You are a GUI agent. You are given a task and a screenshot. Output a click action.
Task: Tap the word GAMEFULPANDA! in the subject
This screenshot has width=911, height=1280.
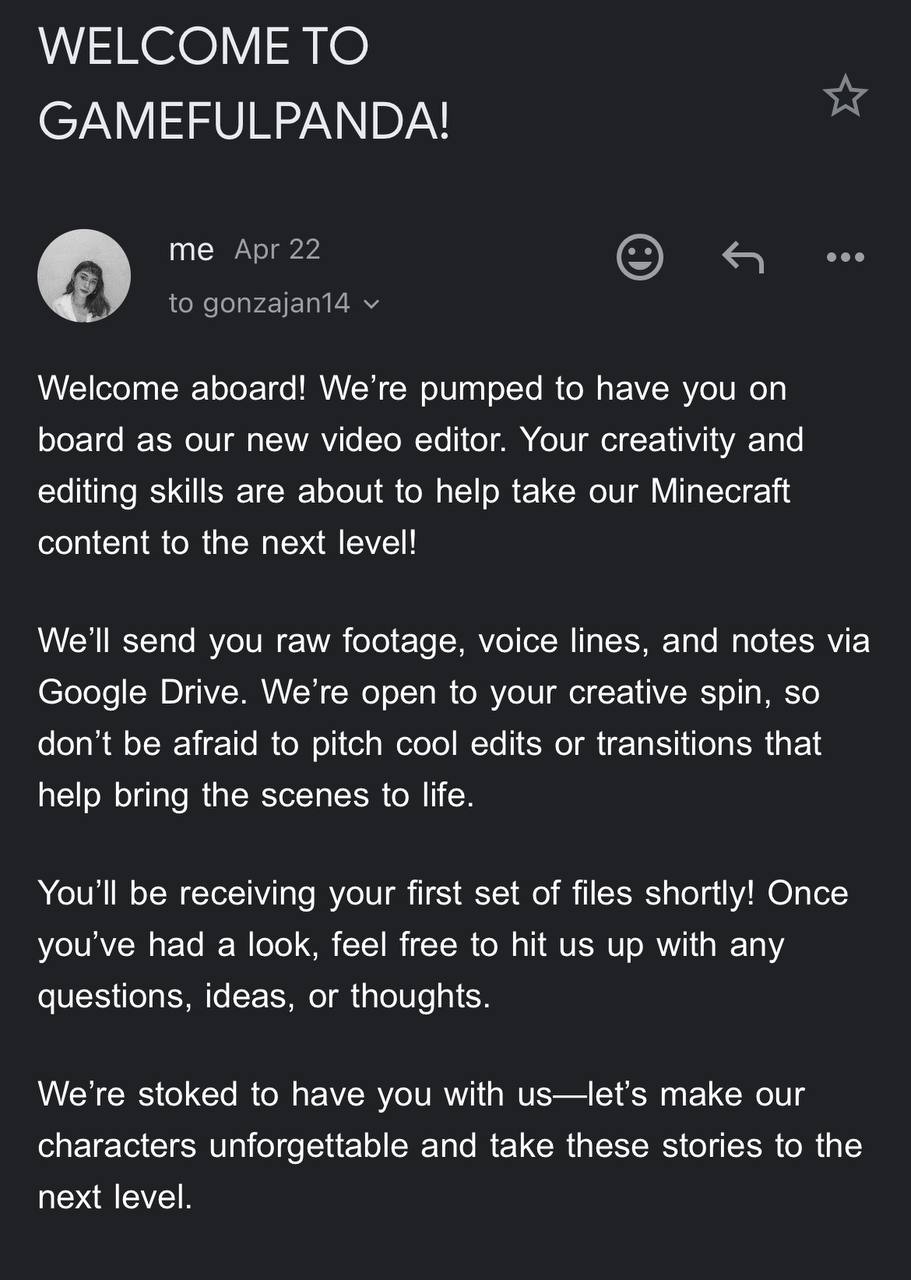(x=244, y=122)
